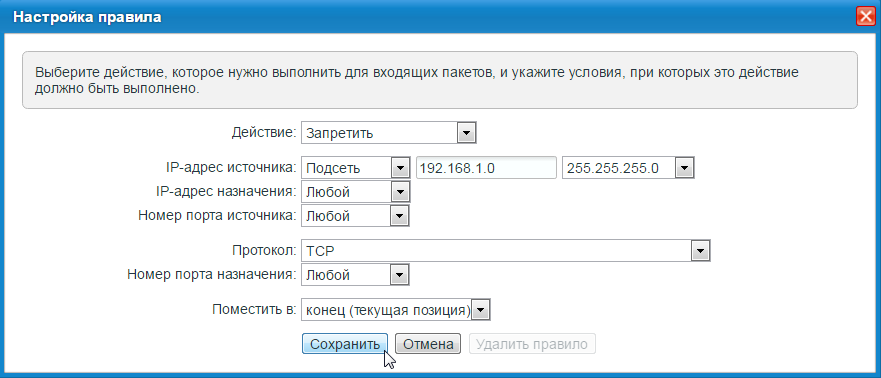Screen dimensions: 881x378
Task: Click the Номер порта источника label
Action: pyautogui.click(x=217, y=216)
